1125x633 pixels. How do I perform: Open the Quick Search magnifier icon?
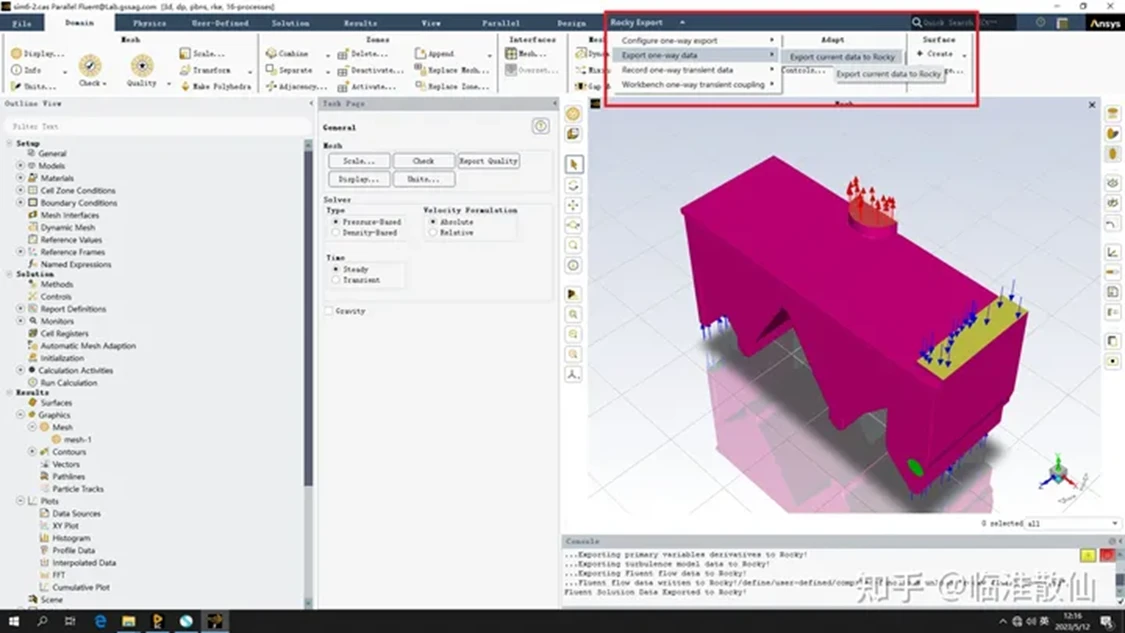pos(917,22)
